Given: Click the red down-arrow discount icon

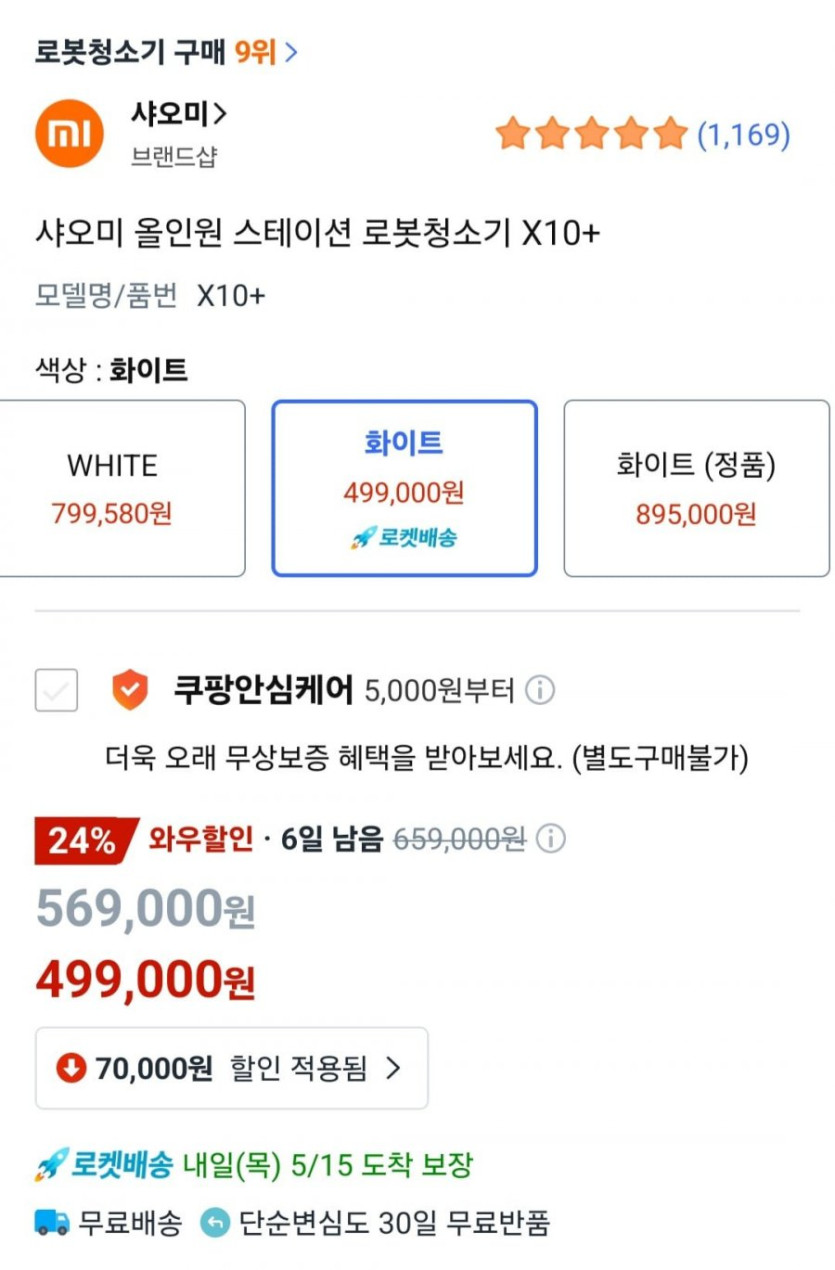Looking at the screenshot, I should pos(71,1068).
